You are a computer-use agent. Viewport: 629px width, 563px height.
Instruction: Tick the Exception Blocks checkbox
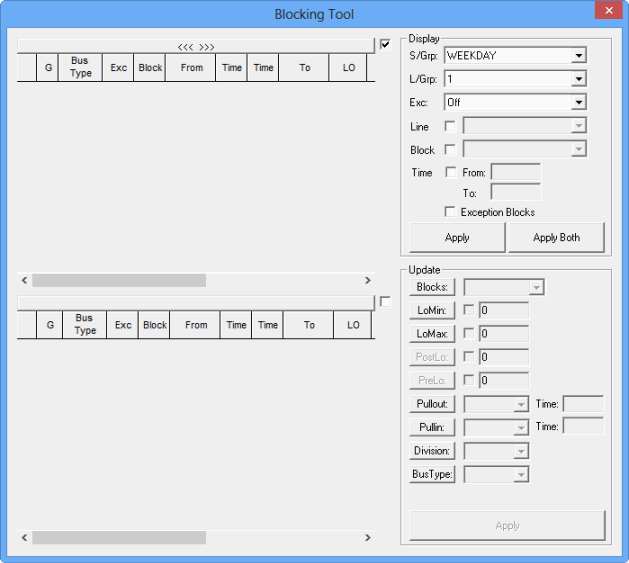coord(450,212)
